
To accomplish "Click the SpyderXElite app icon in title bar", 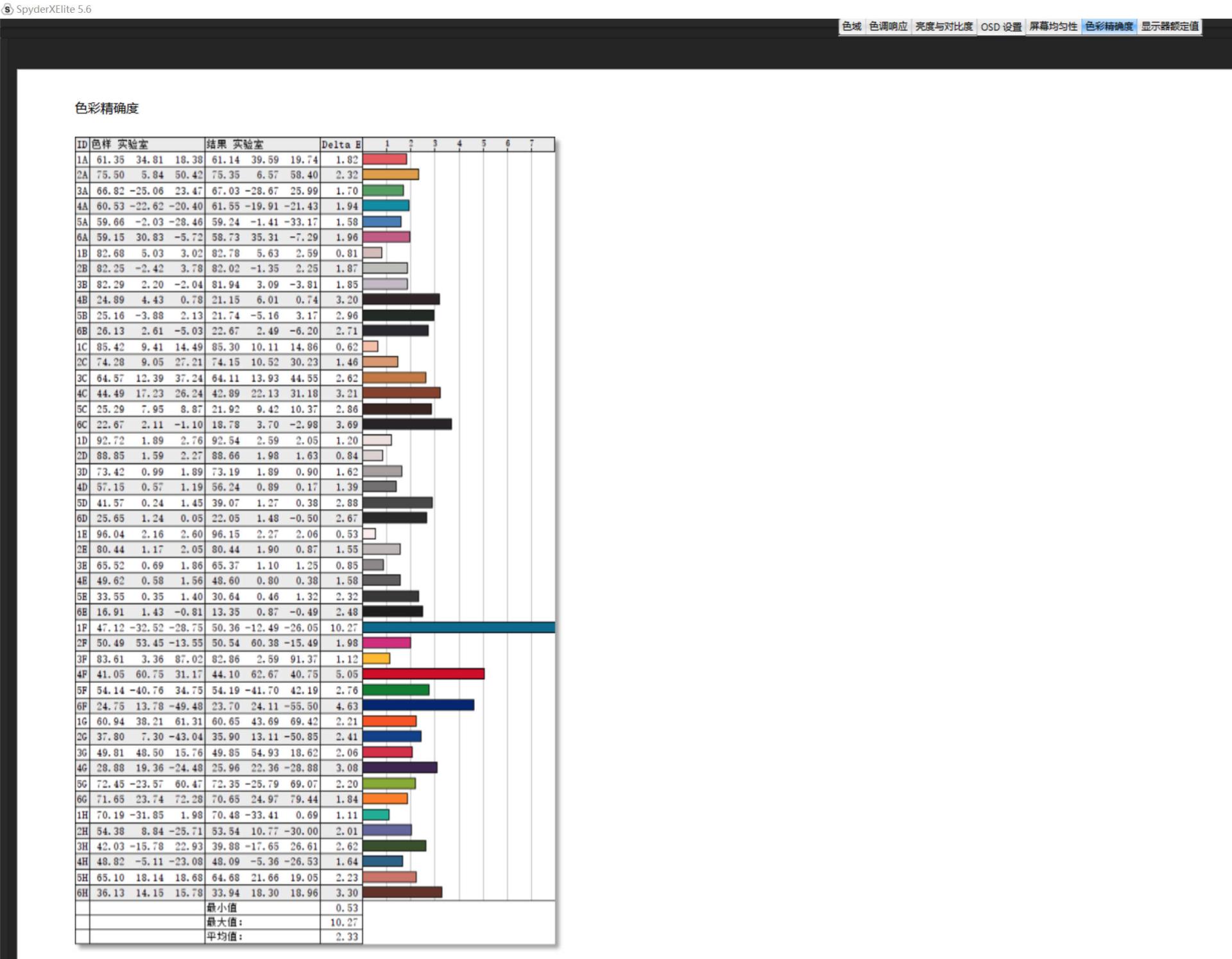I will pyautogui.click(x=8, y=9).
